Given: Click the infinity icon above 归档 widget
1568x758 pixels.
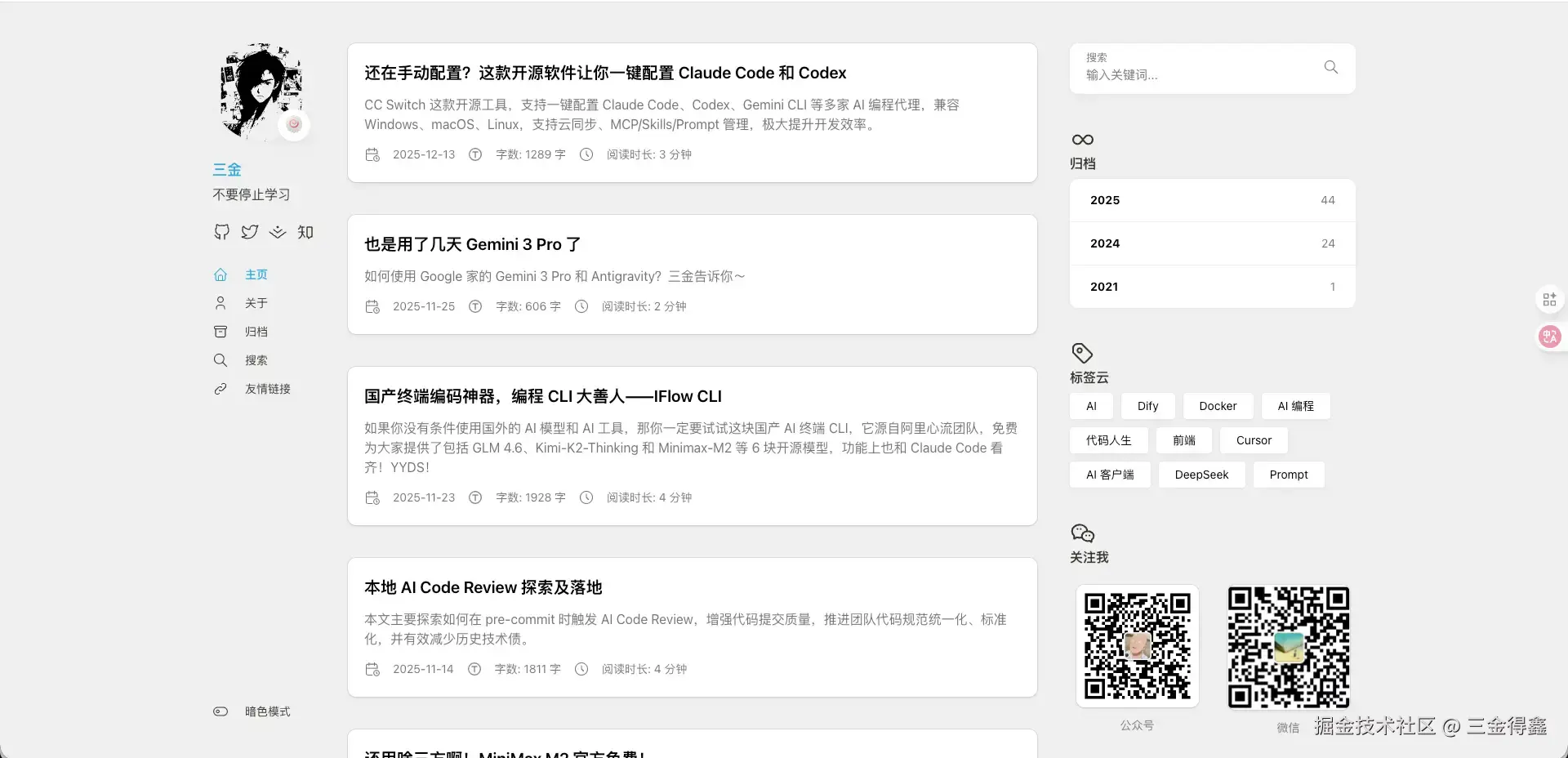Looking at the screenshot, I should (1083, 140).
